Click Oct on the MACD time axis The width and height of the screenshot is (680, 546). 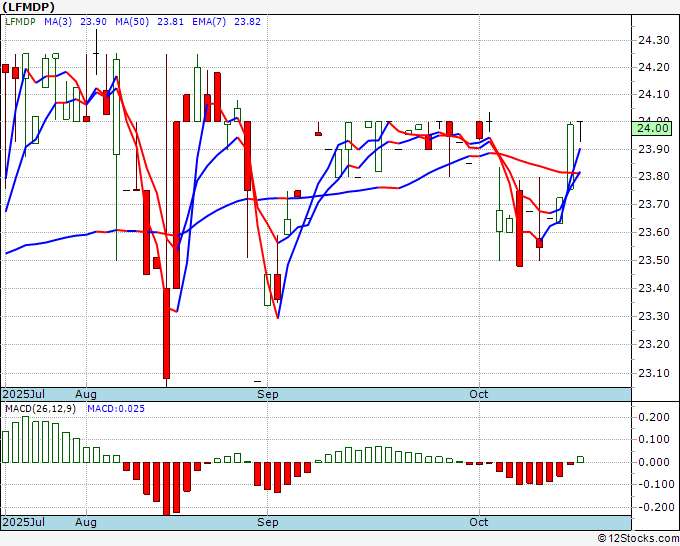point(479,522)
